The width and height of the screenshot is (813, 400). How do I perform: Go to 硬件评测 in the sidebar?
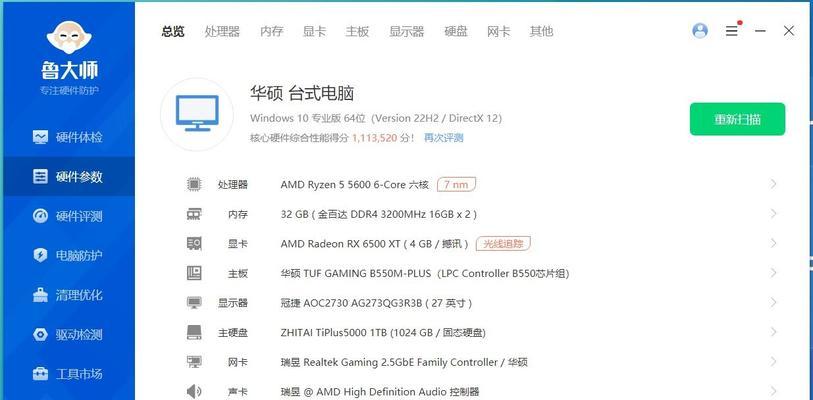pos(67,216)
